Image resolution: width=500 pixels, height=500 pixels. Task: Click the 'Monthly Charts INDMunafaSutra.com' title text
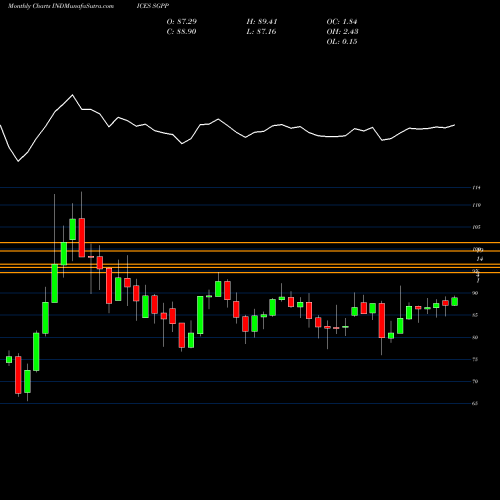pyautogui.click(x=61, y=6)
